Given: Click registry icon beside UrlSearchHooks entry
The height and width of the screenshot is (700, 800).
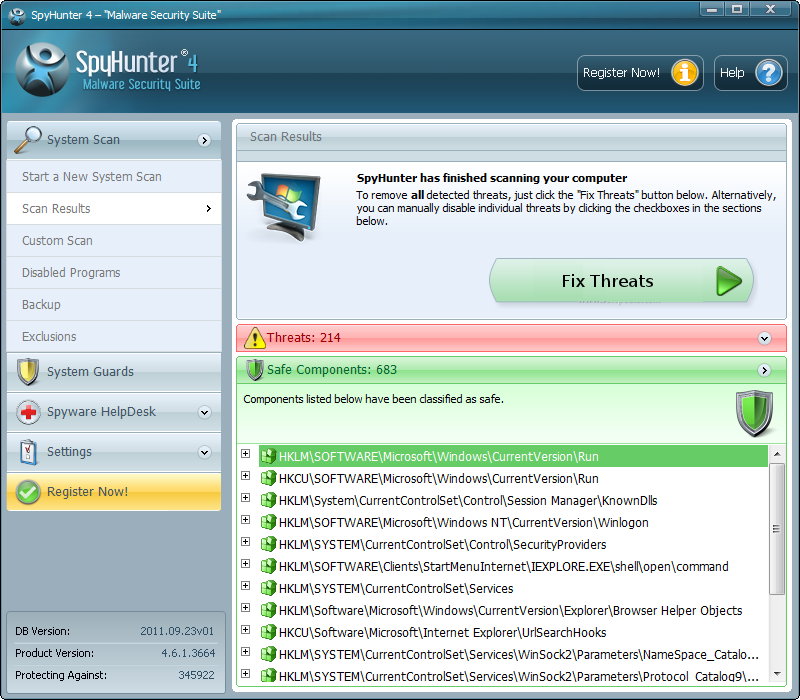Looking at the screenshot, I should [268, 632].
